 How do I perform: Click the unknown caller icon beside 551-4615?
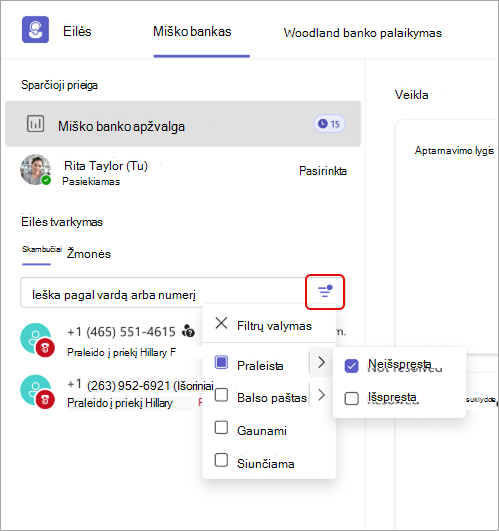tap(189, 331)
